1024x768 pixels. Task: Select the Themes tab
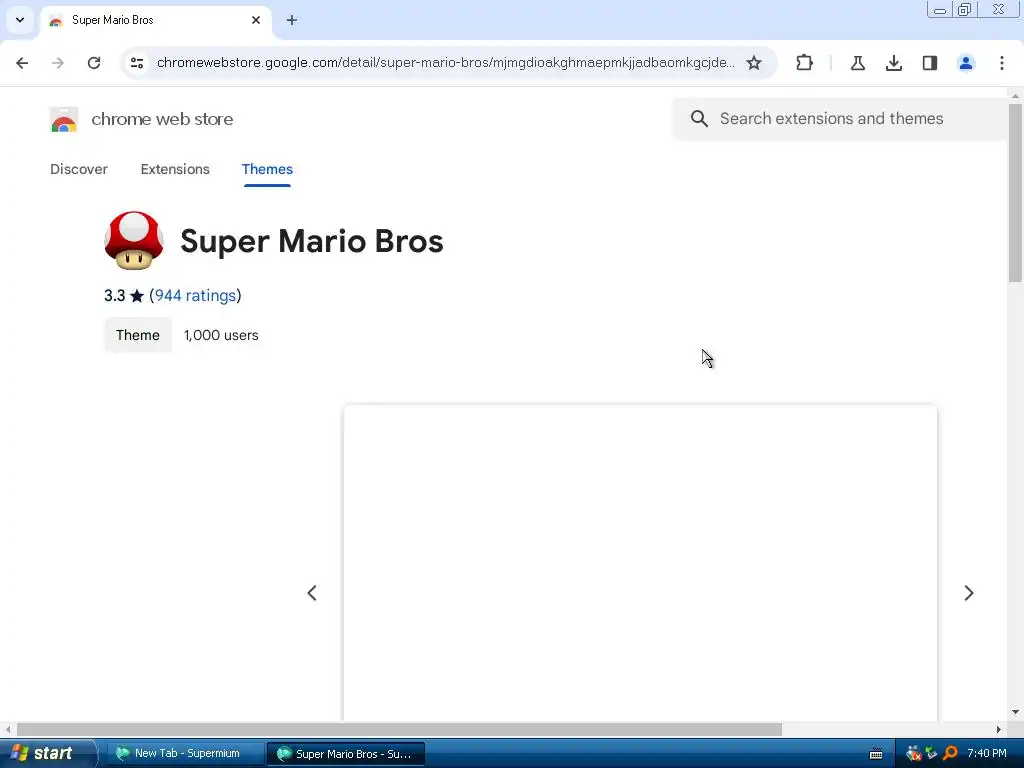tap(267, 169)
